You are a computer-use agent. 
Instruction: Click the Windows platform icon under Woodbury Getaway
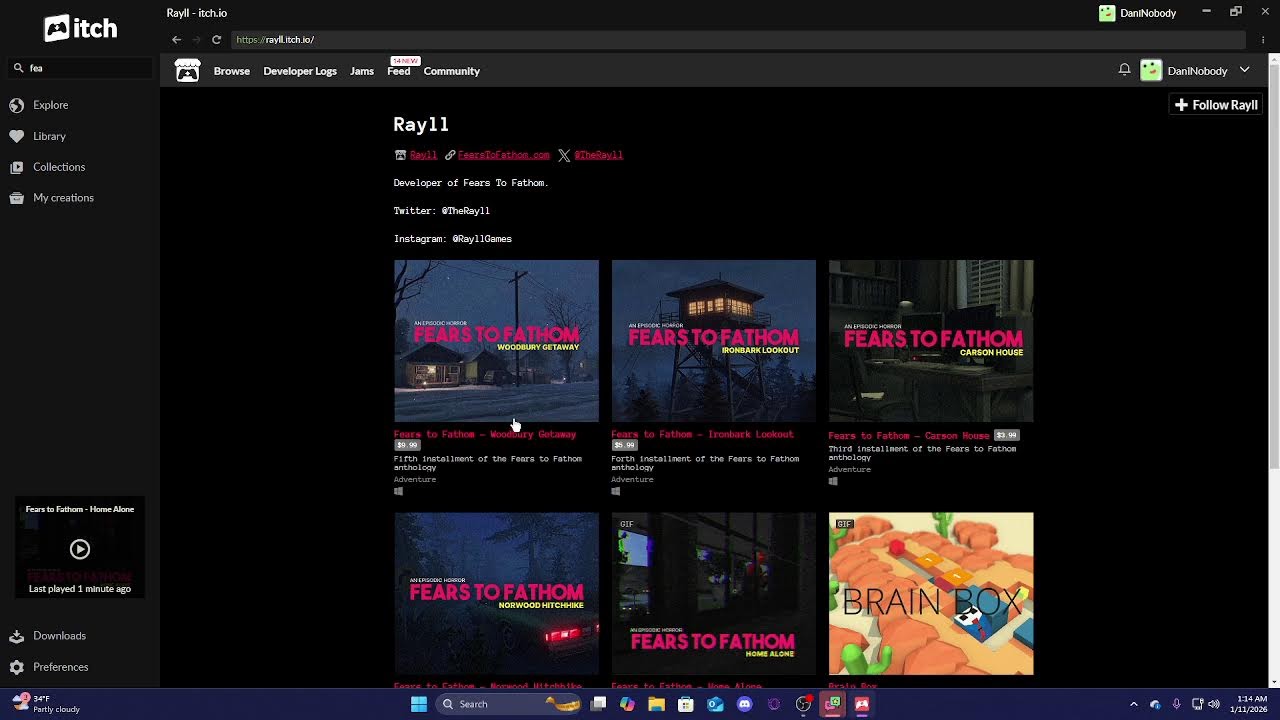[x=398, y=491]
